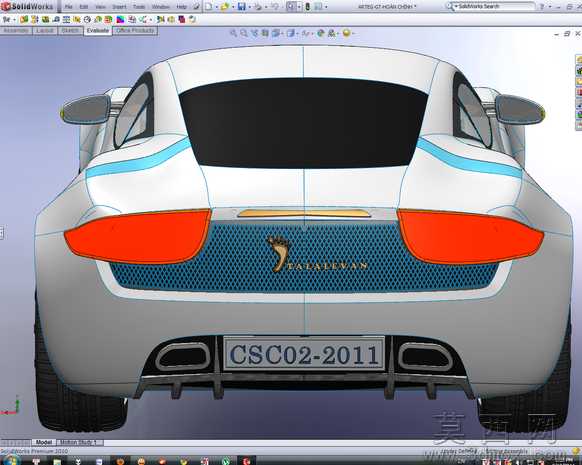Select the CSC02-2011 license plate on model

coord(304,354)
